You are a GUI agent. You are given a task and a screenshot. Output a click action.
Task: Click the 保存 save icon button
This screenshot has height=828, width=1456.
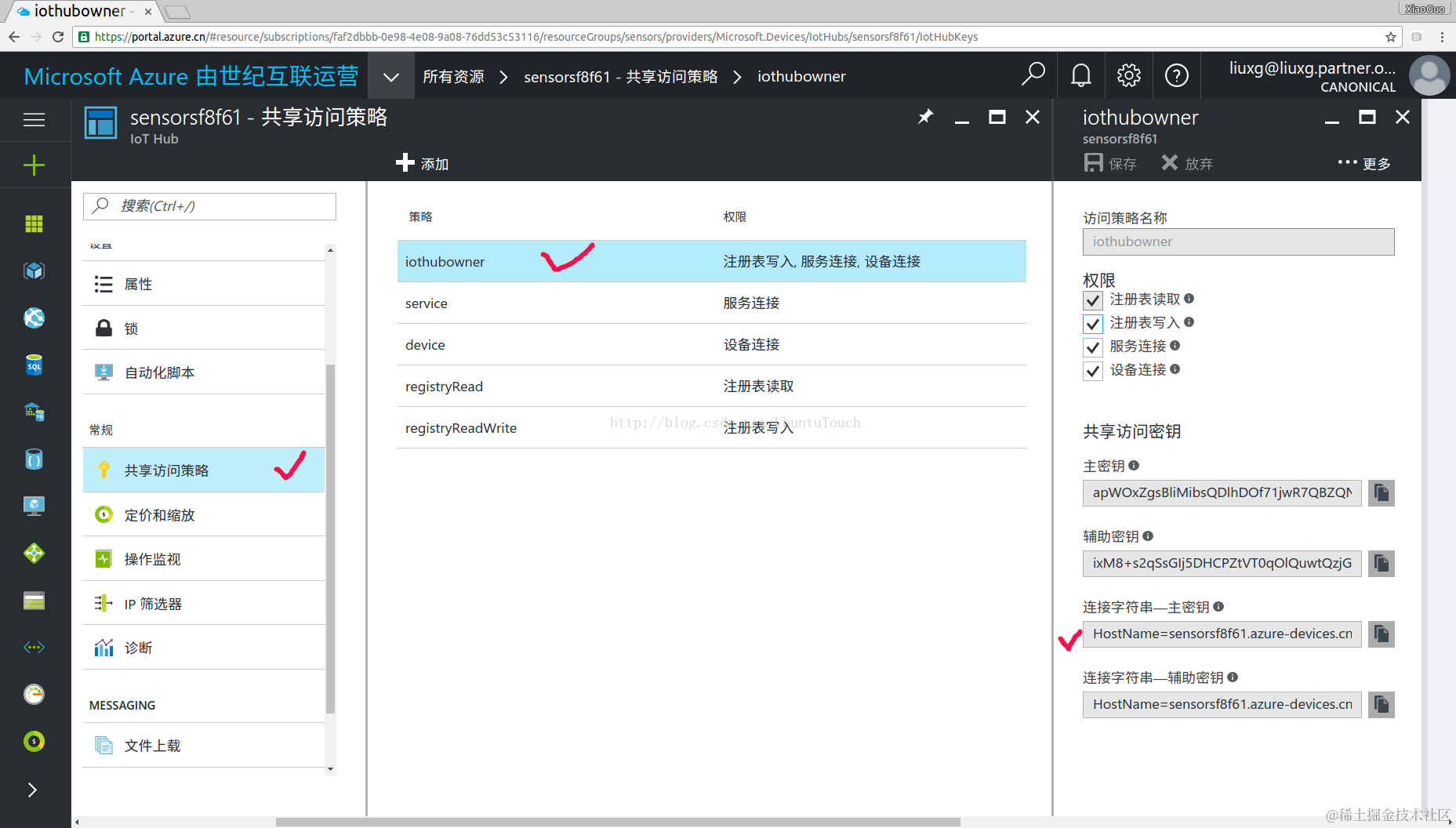point(1110,163)
